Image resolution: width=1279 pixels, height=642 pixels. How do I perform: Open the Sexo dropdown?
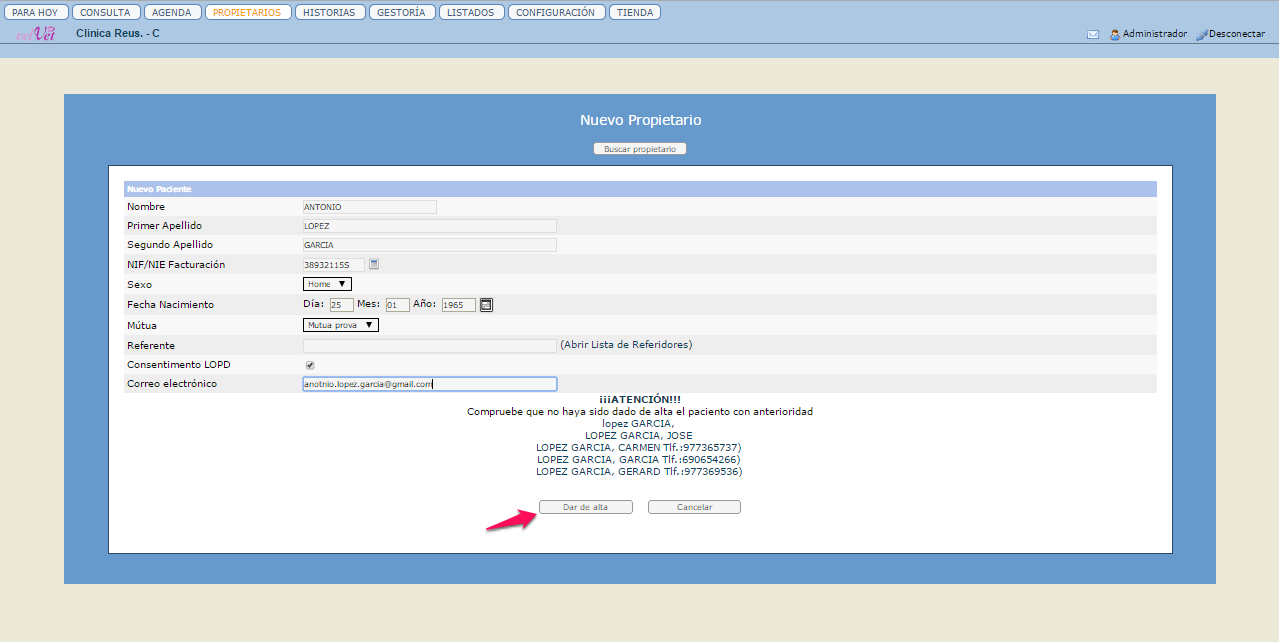coord(327,284)
